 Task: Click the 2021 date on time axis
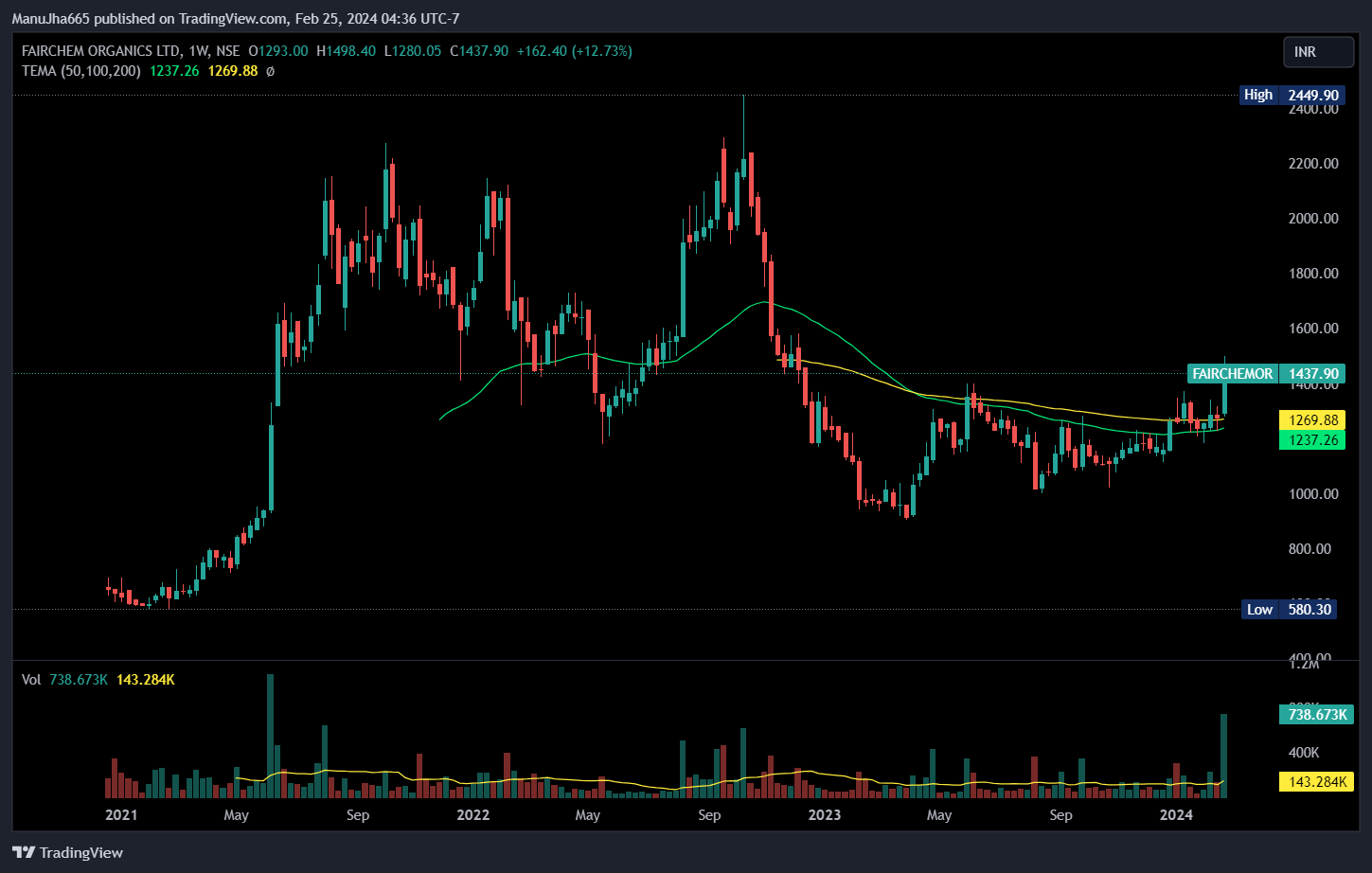point(121,815)
